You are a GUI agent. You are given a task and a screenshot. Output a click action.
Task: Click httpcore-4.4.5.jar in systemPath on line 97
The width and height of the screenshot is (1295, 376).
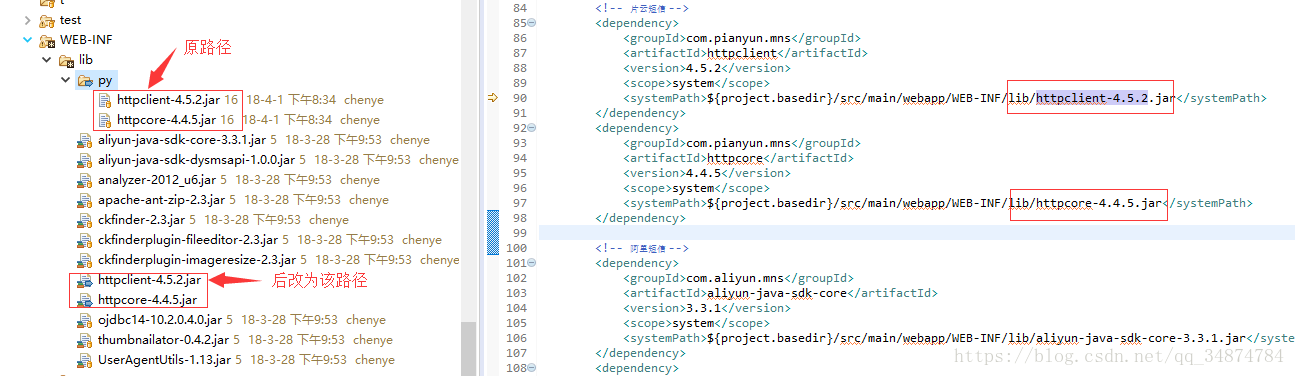coord(1098,203)
